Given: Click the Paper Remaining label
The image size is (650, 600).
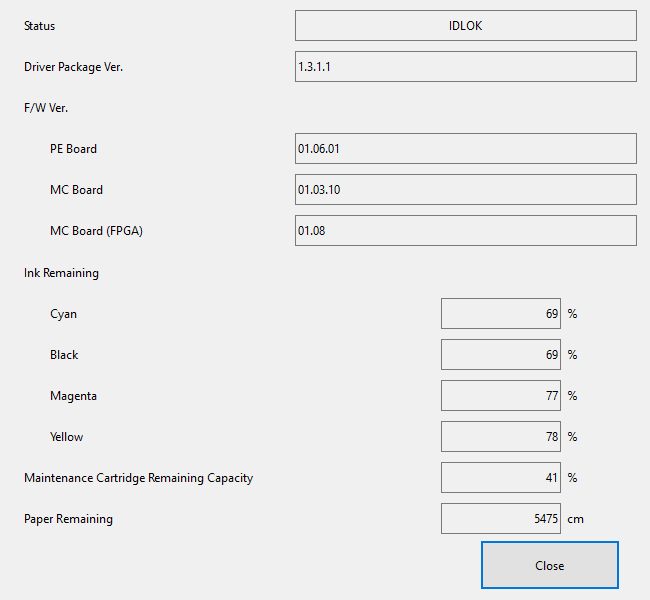Looking at the screenshot, I should pyautogui.click(x=68, y=519).
